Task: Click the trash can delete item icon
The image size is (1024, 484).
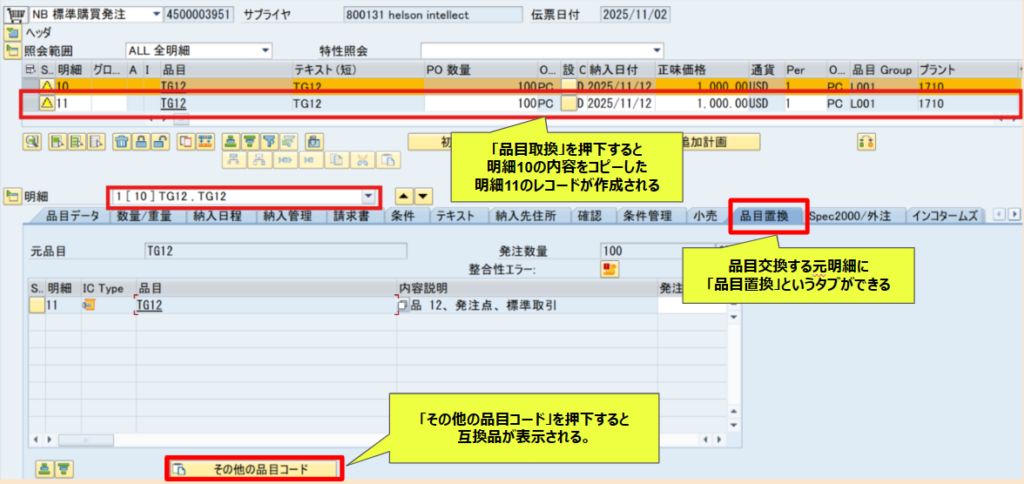Action: click(x=121, y=142)
